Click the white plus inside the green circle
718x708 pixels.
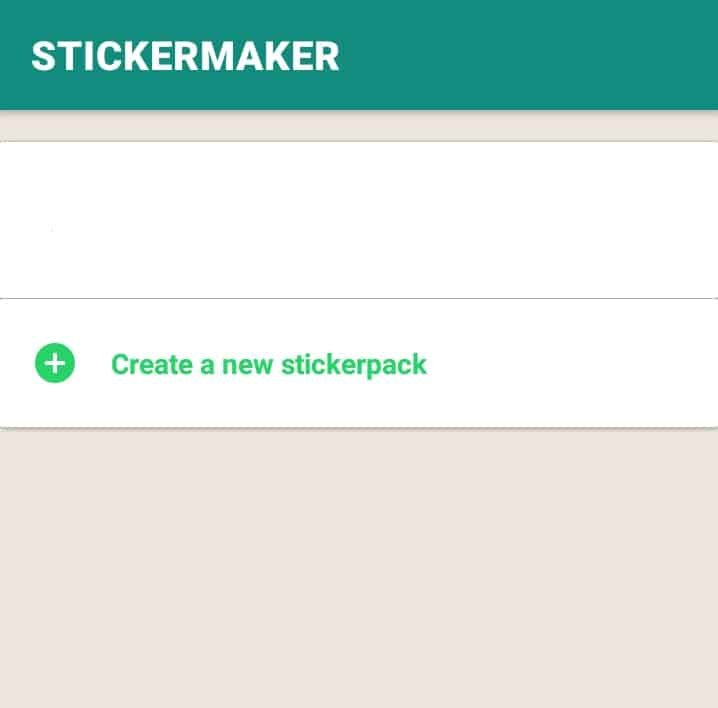(55, 363)
